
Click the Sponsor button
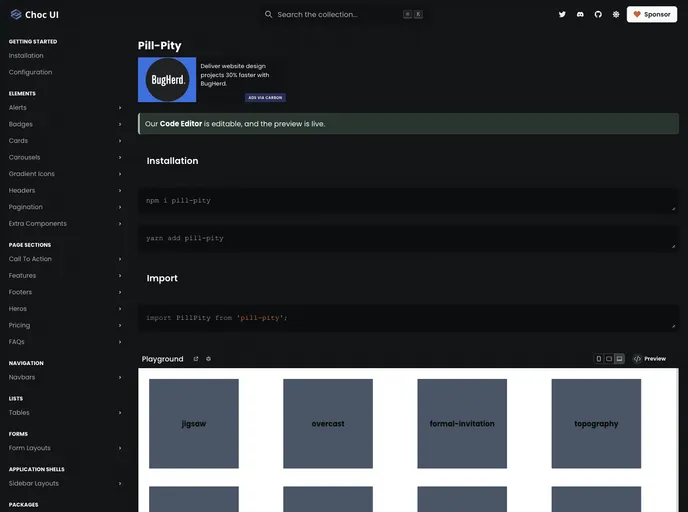click(652, 14)
